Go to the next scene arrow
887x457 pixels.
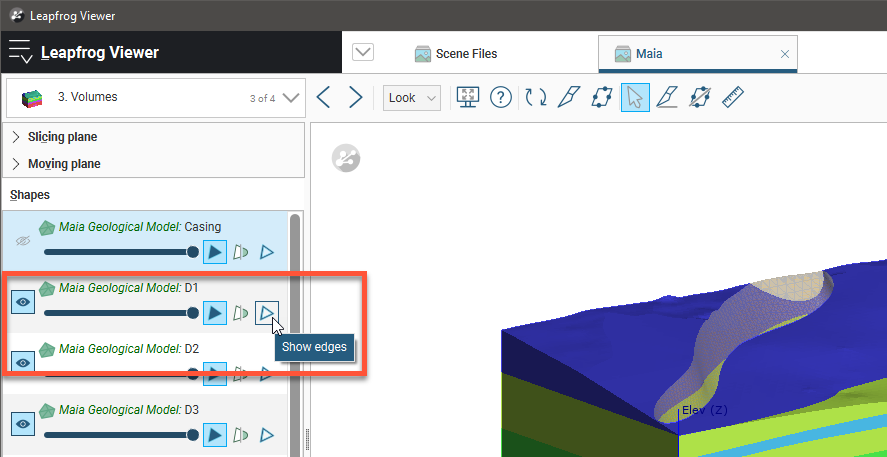pos(355,98)
